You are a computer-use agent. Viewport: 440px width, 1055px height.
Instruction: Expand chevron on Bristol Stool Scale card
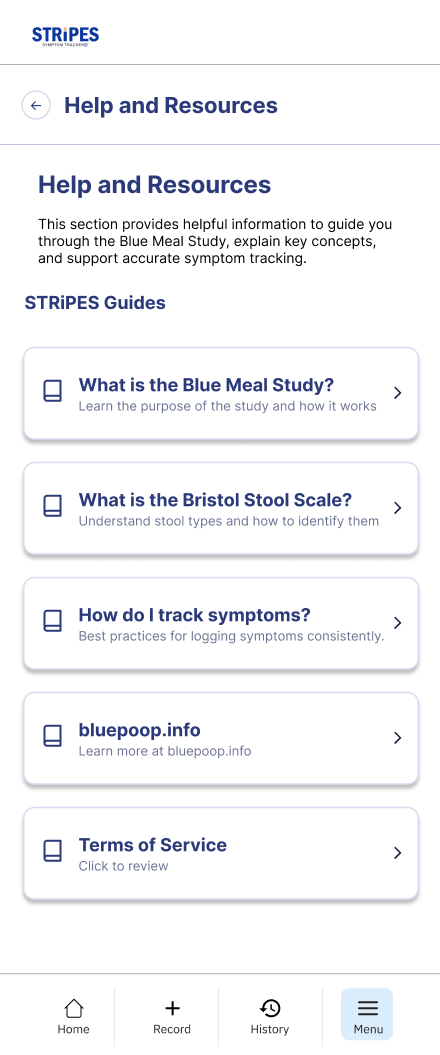(x=398, y=508)
